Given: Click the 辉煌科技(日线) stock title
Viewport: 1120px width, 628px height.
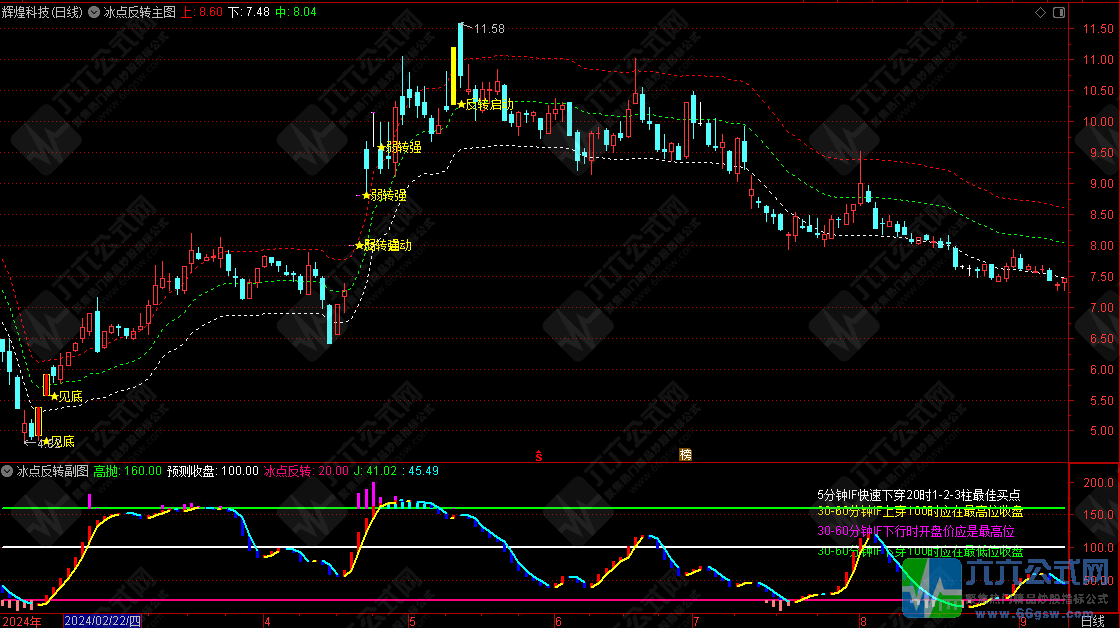Looking at the screenshot, I should click(43, 13).
